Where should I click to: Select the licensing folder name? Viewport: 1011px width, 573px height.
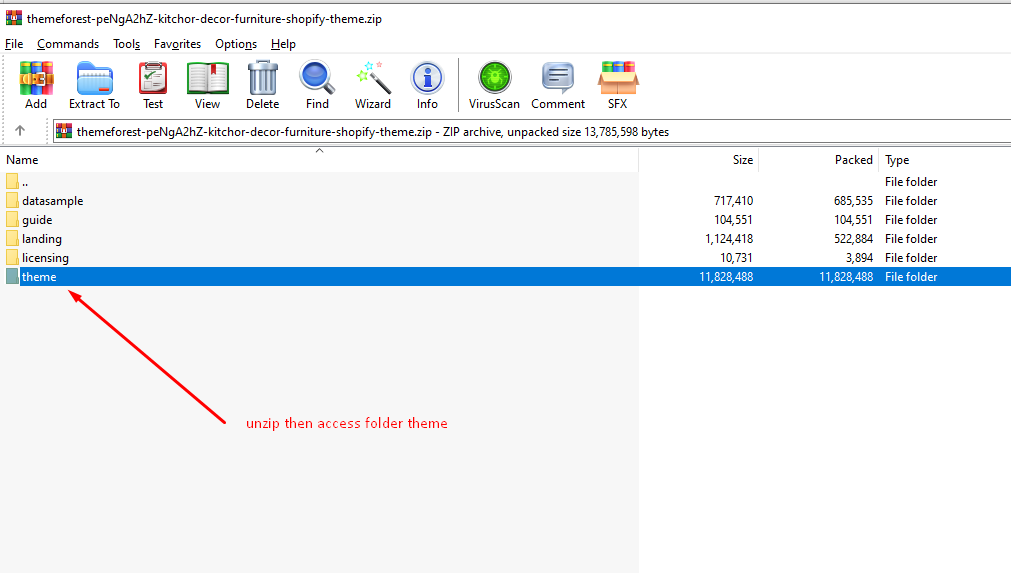point(45,258)
